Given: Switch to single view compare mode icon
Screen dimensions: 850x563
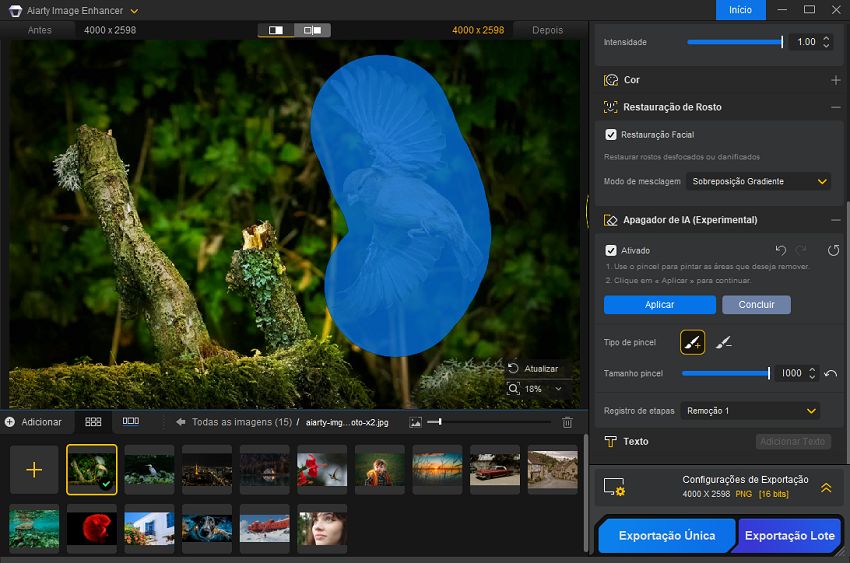Looking at the screenshot, I should coord(276,30).
